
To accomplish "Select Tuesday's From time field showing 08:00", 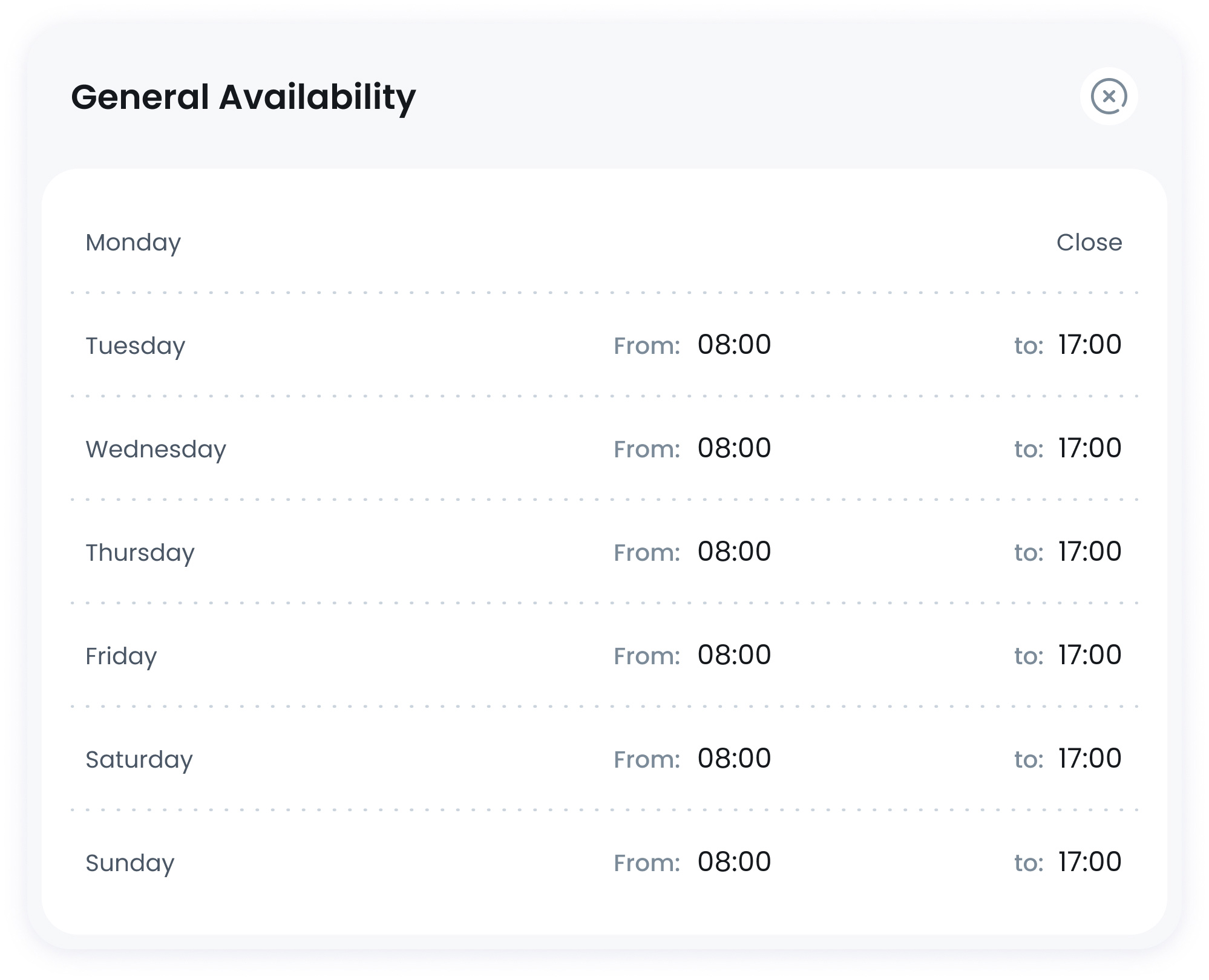I will pyautogui.click(x=735, y=345).
